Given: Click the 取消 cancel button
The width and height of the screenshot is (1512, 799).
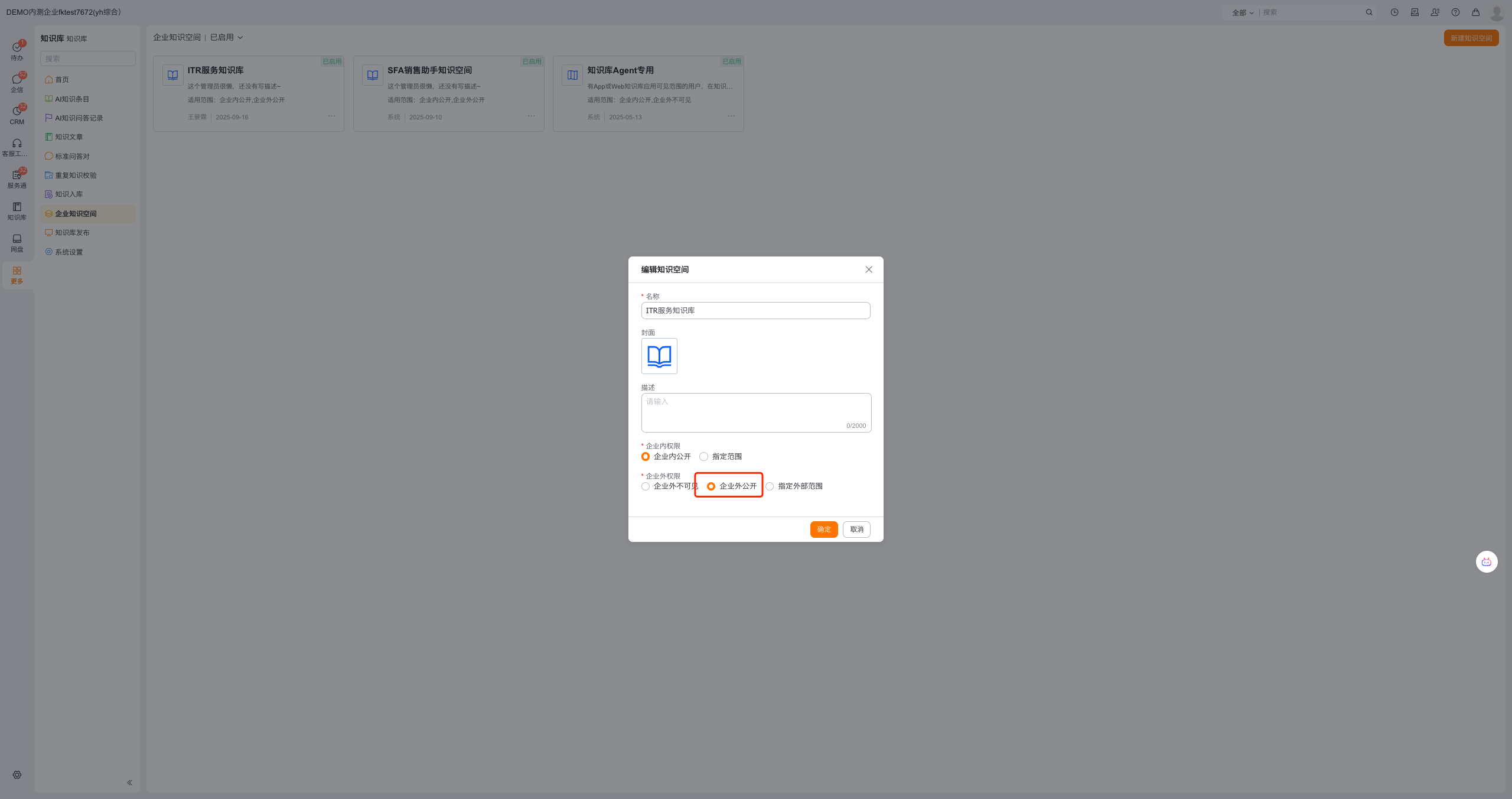Looking at the screenshot, I should (x=856, y=530).
